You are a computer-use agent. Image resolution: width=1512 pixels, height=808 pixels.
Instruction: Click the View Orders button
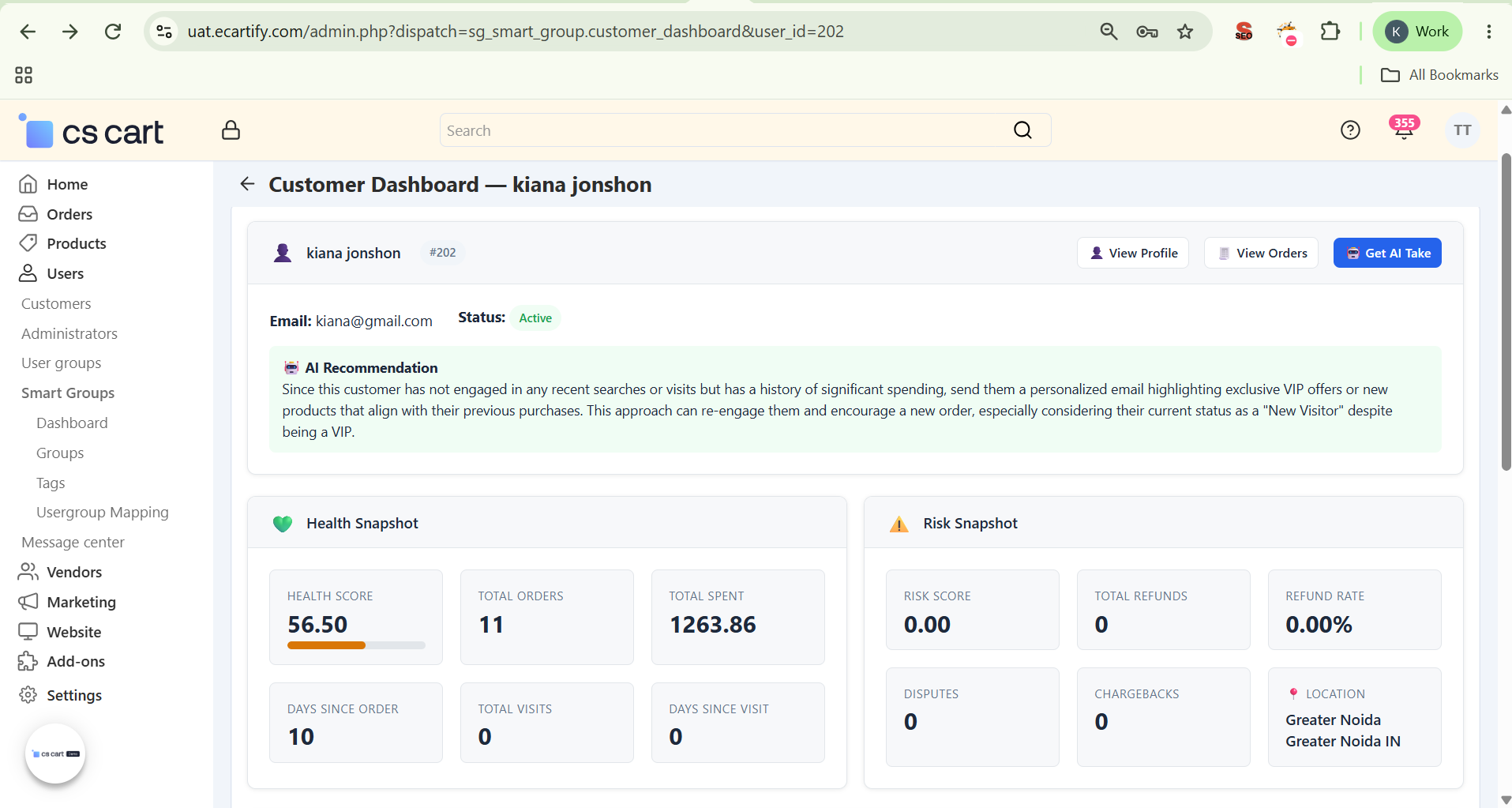[1261, 253]
